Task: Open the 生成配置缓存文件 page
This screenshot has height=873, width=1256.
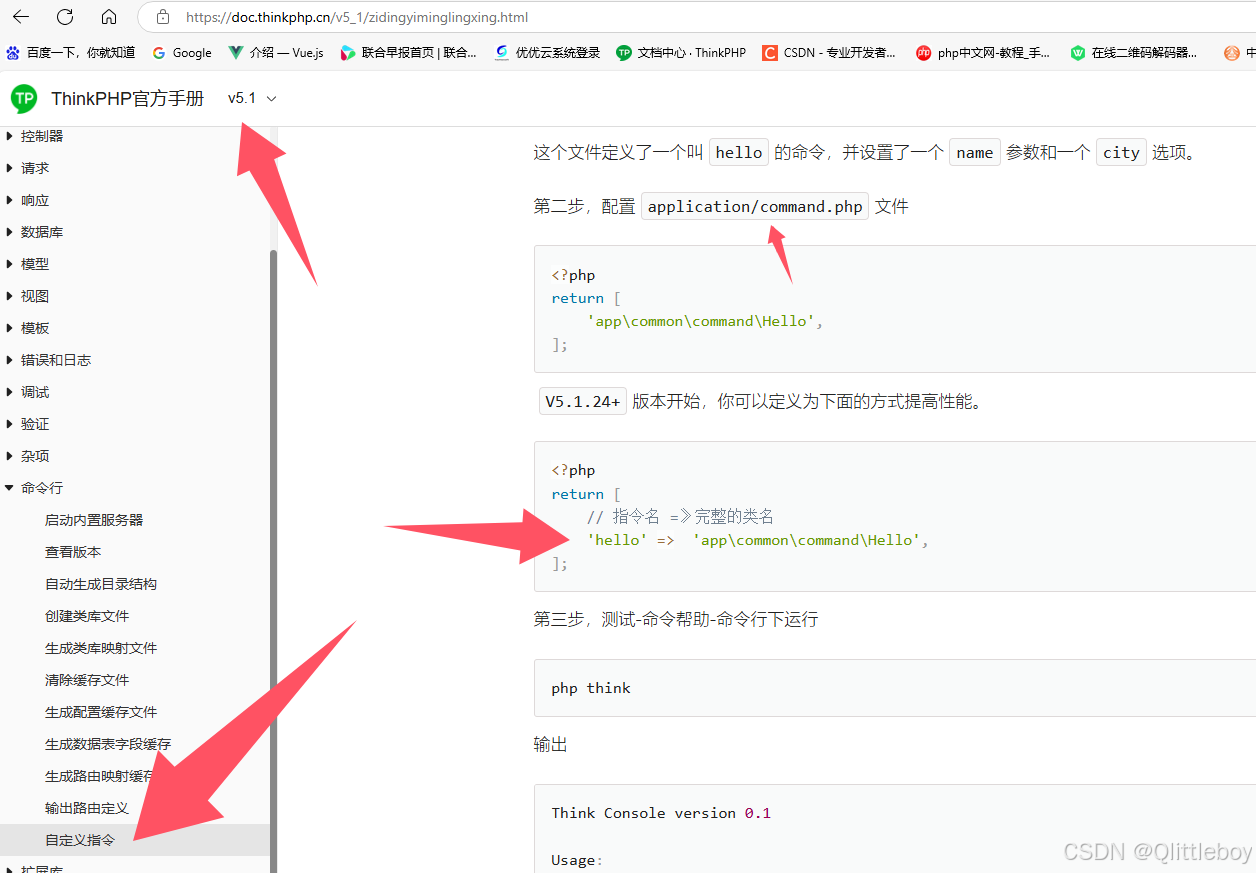Action: tap(101, 712)
